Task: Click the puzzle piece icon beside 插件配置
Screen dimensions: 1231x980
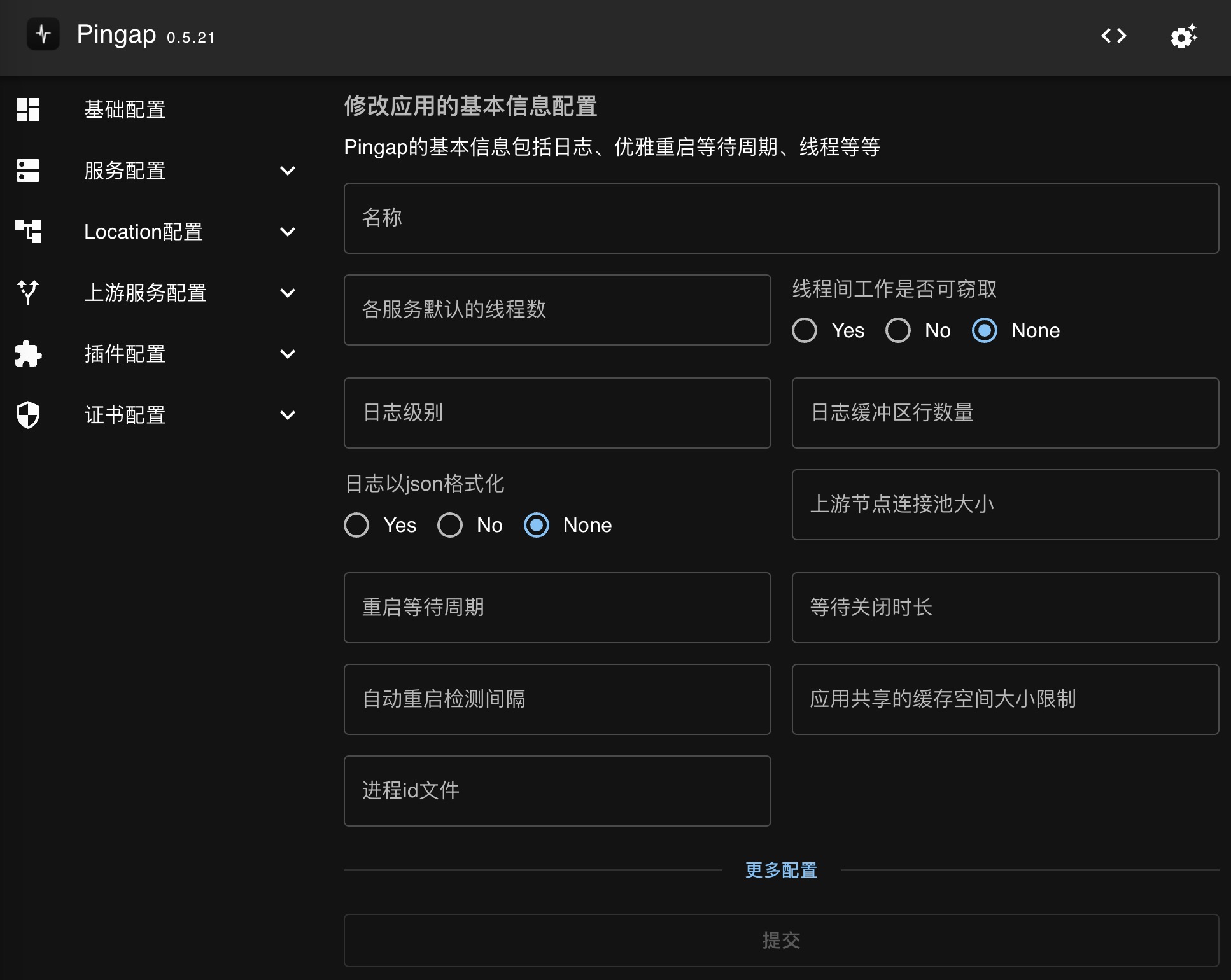Action: (x=28, y=354)
